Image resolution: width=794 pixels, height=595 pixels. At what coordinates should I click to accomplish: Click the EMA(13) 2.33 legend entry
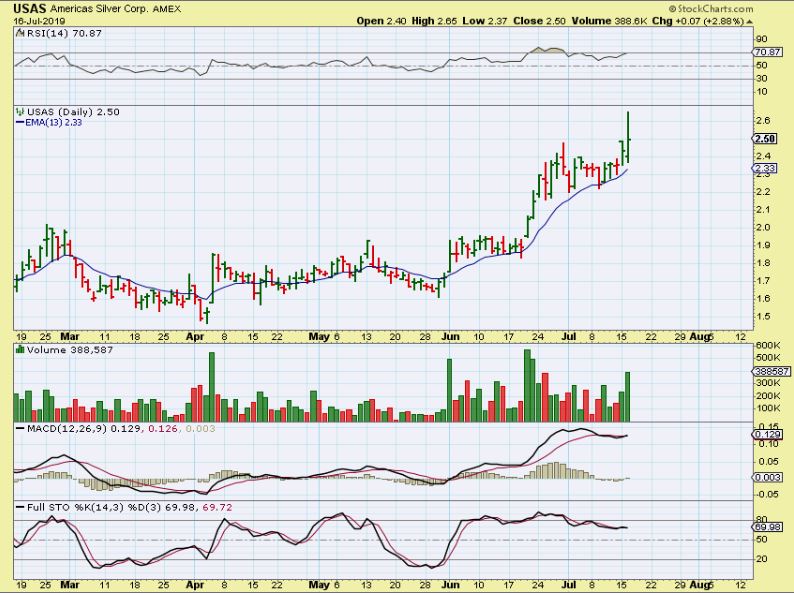click(x=49, y=123)
